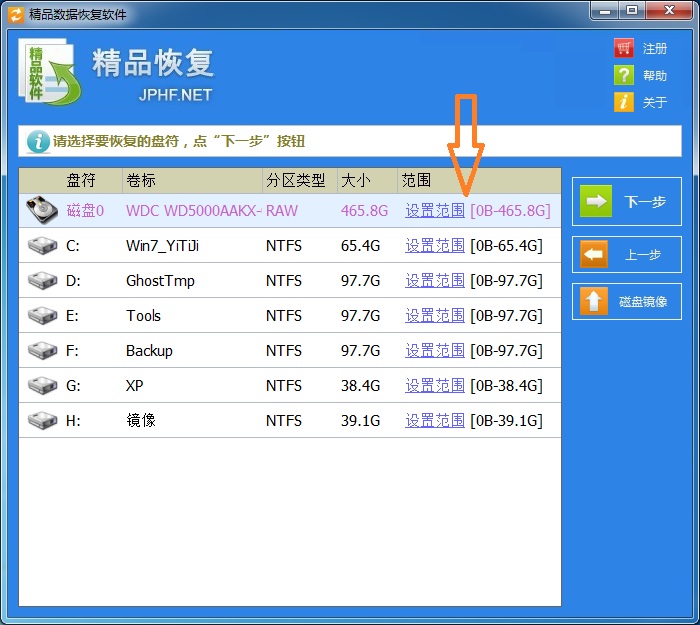
Task: Select the GhostTmp volume label
Action: (x=160, y=280)
